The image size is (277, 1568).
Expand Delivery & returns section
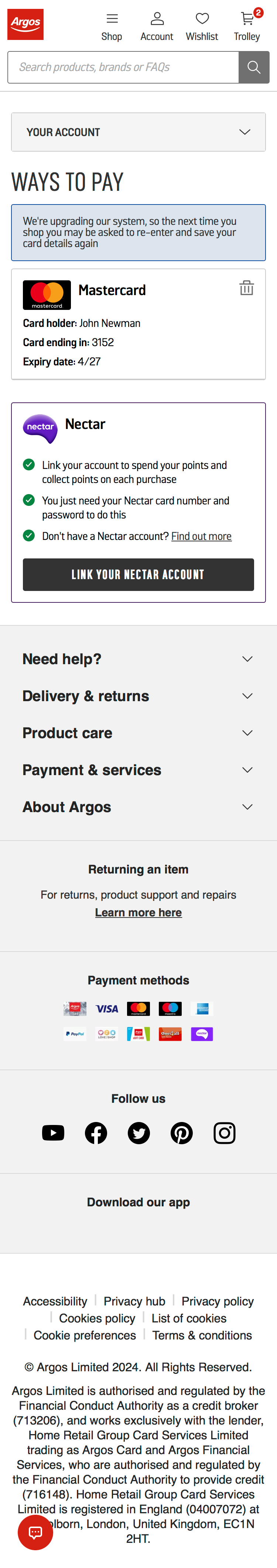point(138,696)
